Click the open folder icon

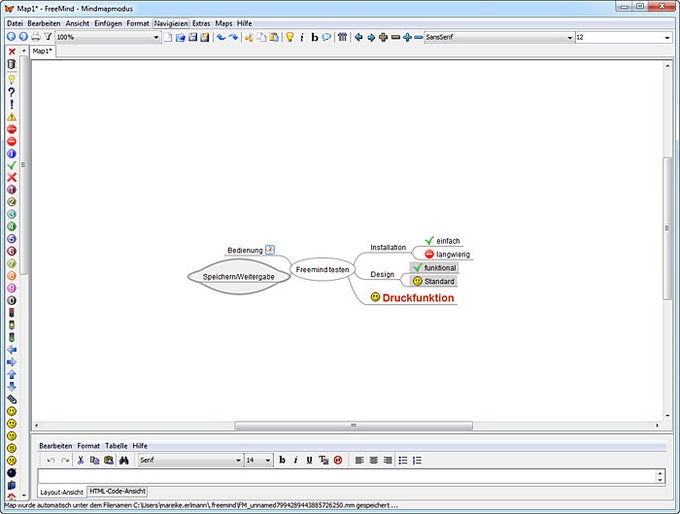(x=180, y=37)
